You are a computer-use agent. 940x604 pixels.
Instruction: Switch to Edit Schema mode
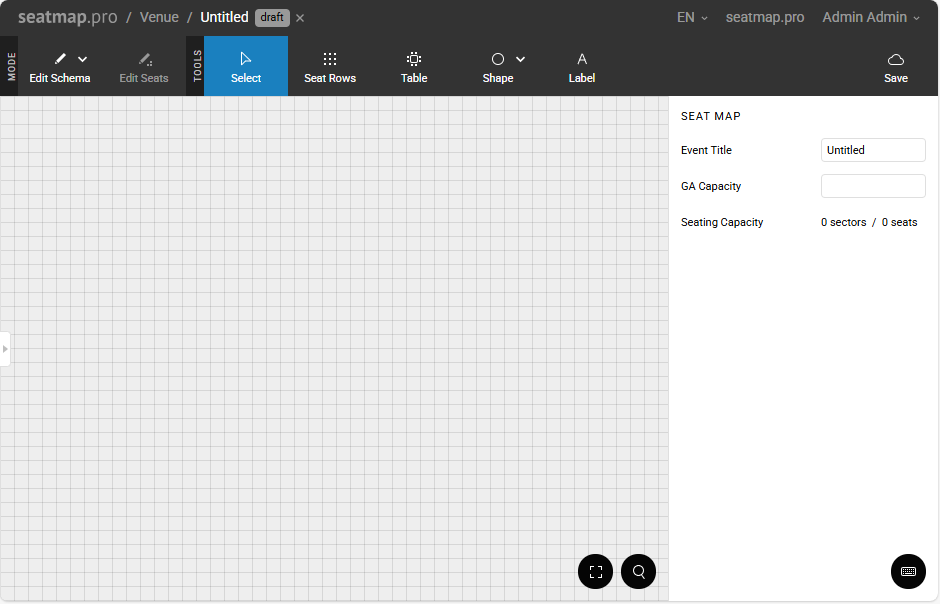click(60, 66)
